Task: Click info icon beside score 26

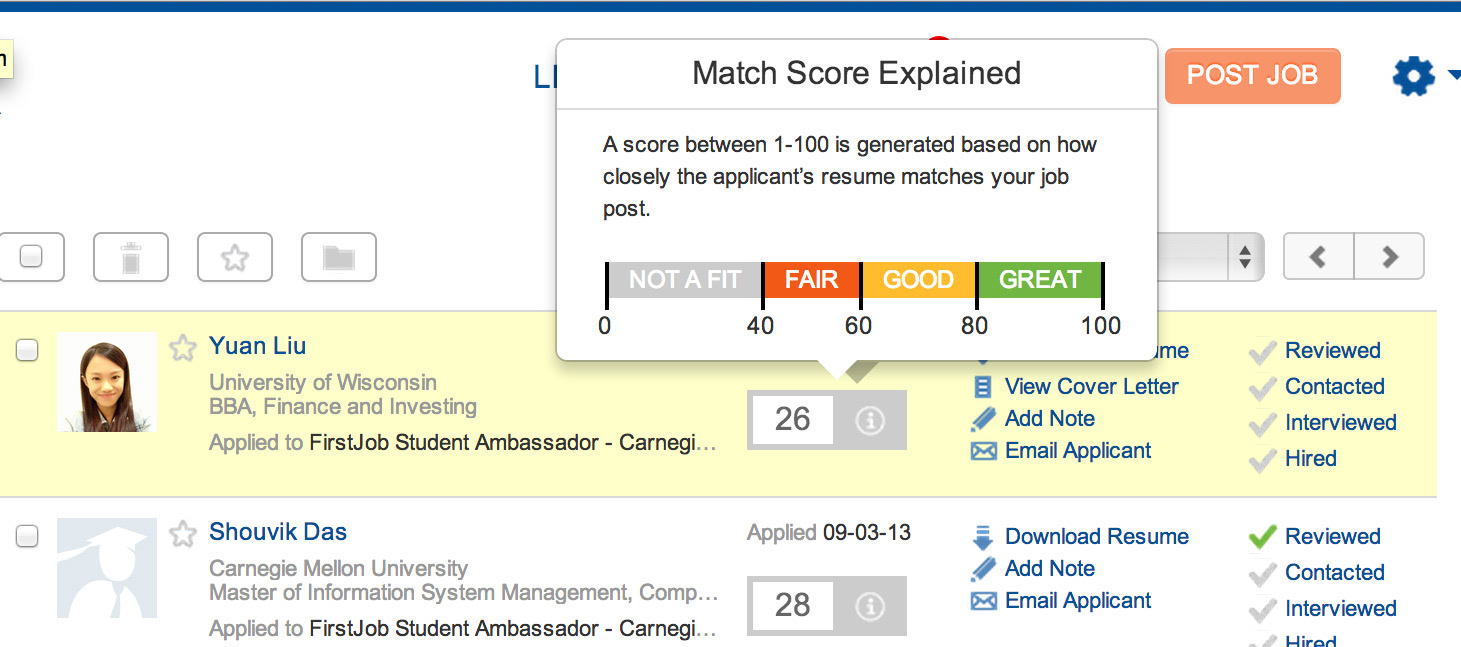Action: coord(870,420)
